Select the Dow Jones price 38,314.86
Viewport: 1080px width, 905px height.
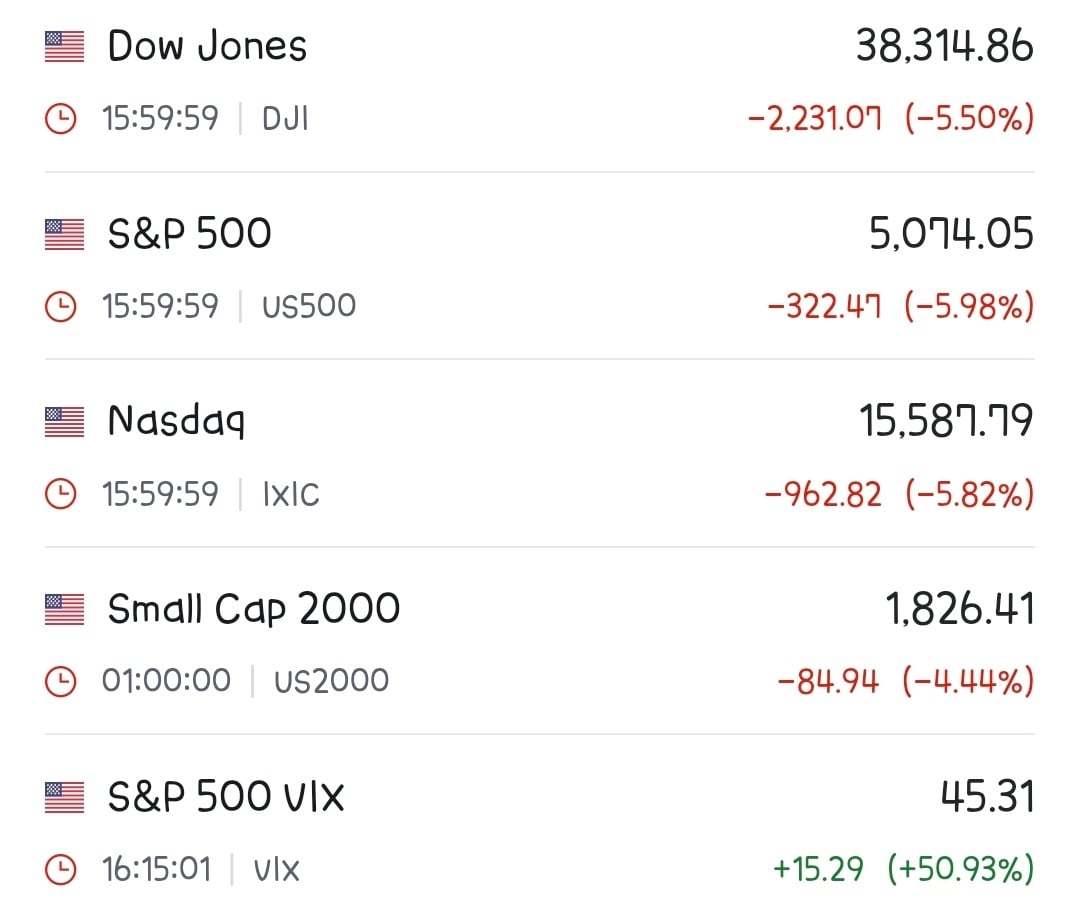coord(944,47)
